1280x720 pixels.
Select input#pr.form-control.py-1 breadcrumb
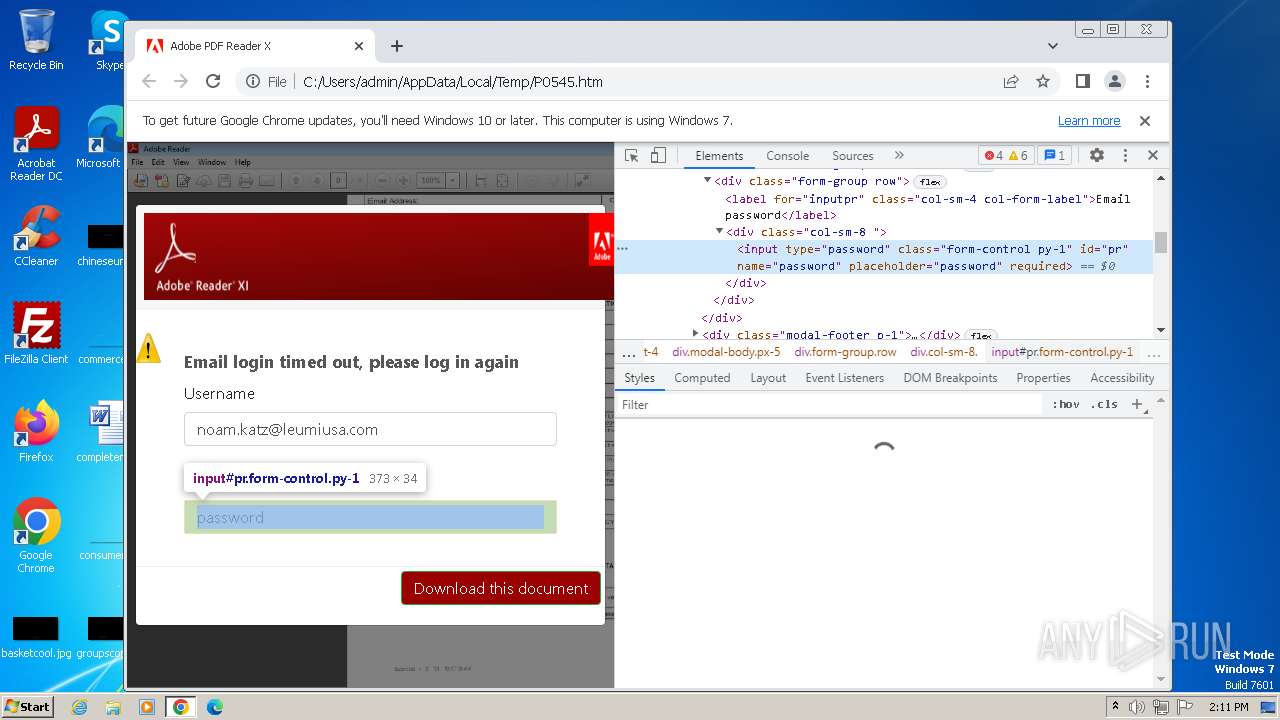click(x=1062, y=352)
